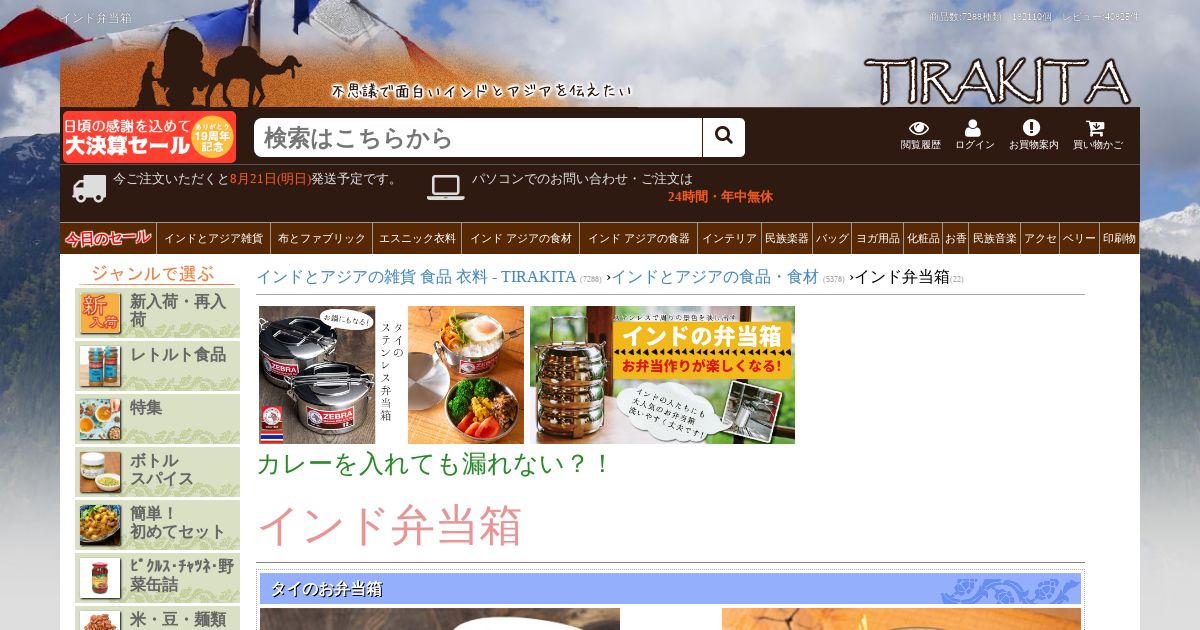Open 民族楽器 menu item
The height and width of the screenshot is (630, 1200).
click(787, 238)
